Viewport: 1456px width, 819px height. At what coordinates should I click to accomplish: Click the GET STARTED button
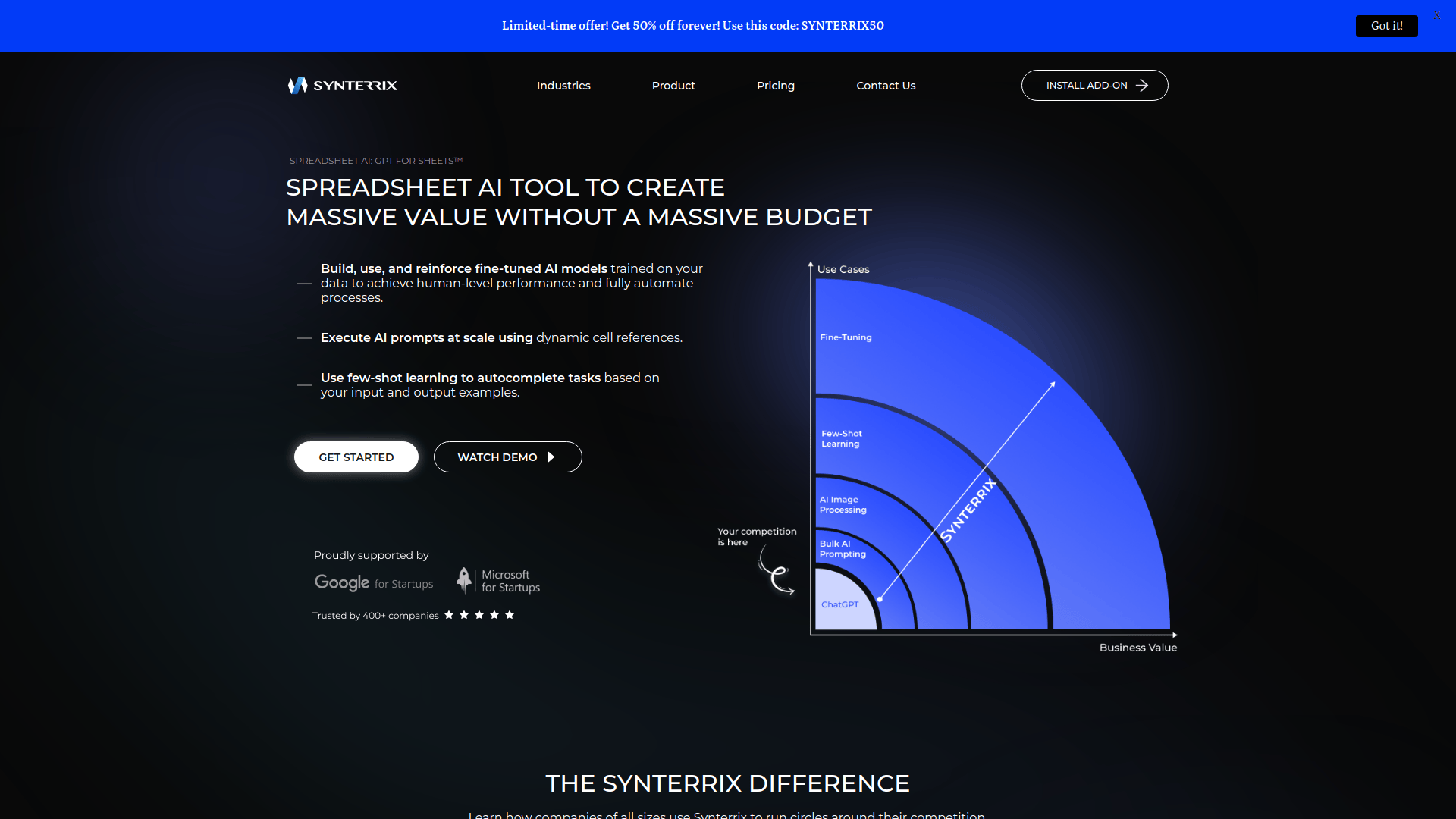pyautogui.click(x=356, y=456)
